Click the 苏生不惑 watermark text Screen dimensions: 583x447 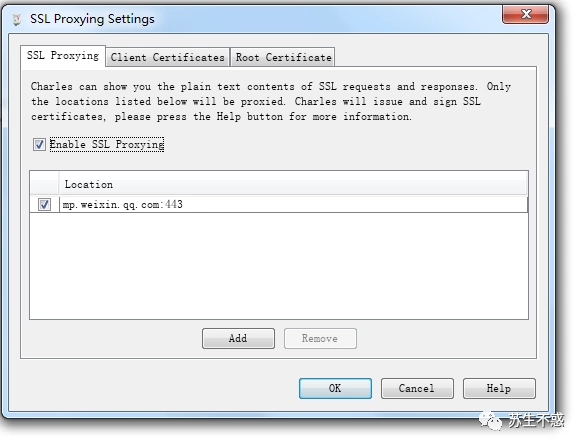[537, 420]
